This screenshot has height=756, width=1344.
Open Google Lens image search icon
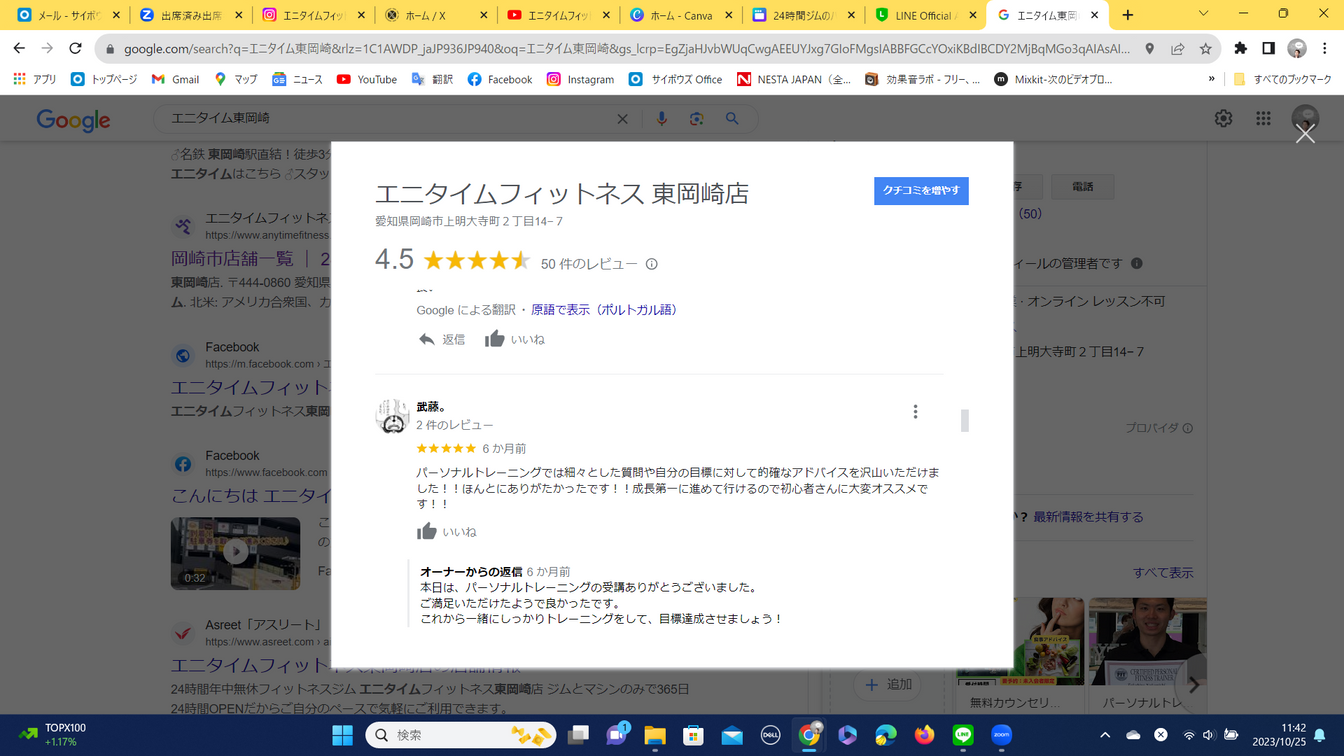[x=696, y=119]
